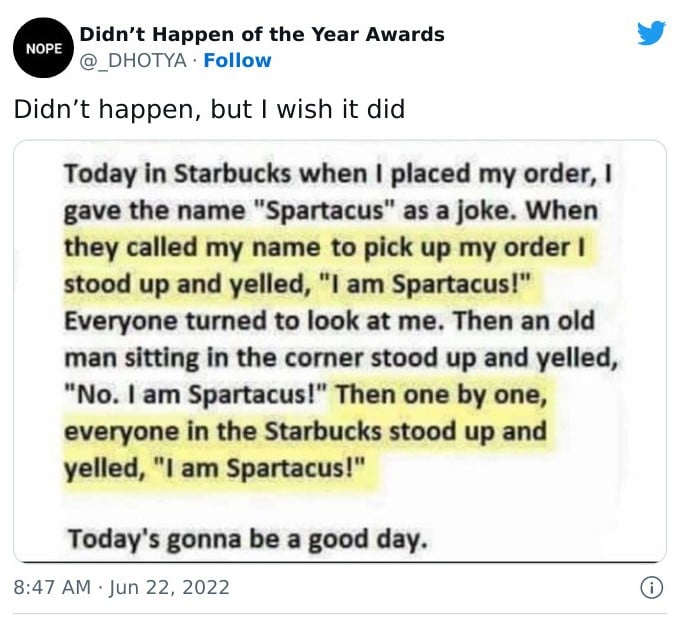Image resolution: width=680 pixels, height=622 pixels.
Task: Click tweet text "Didn't happen, but I wish it did"
Action: [209, 109]
